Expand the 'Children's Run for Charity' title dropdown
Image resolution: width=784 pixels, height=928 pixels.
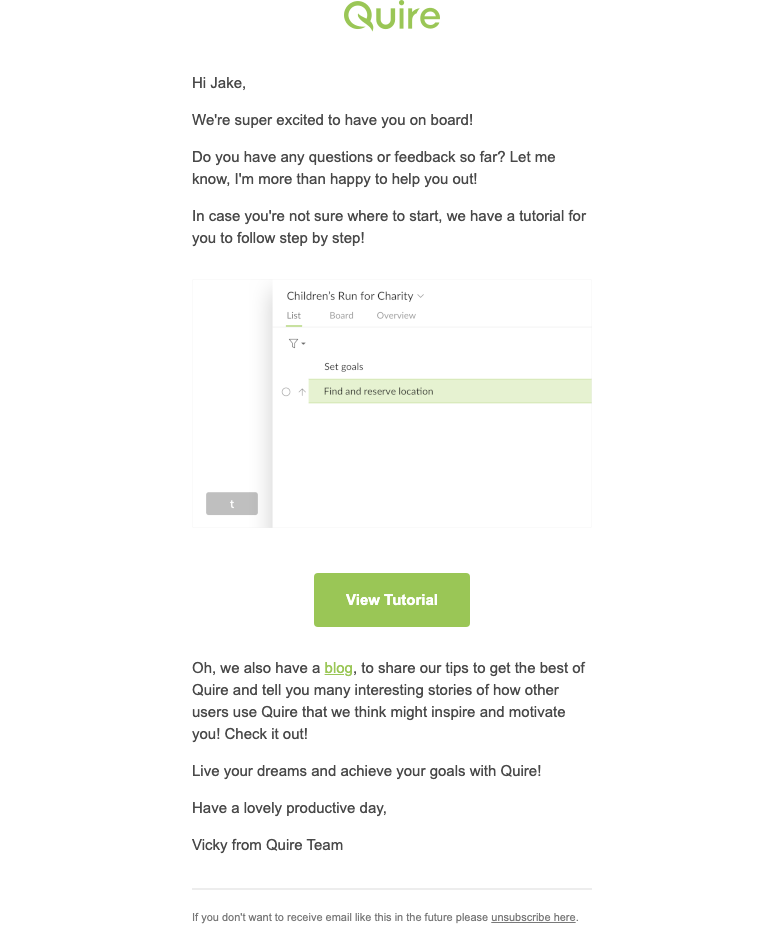419,296
